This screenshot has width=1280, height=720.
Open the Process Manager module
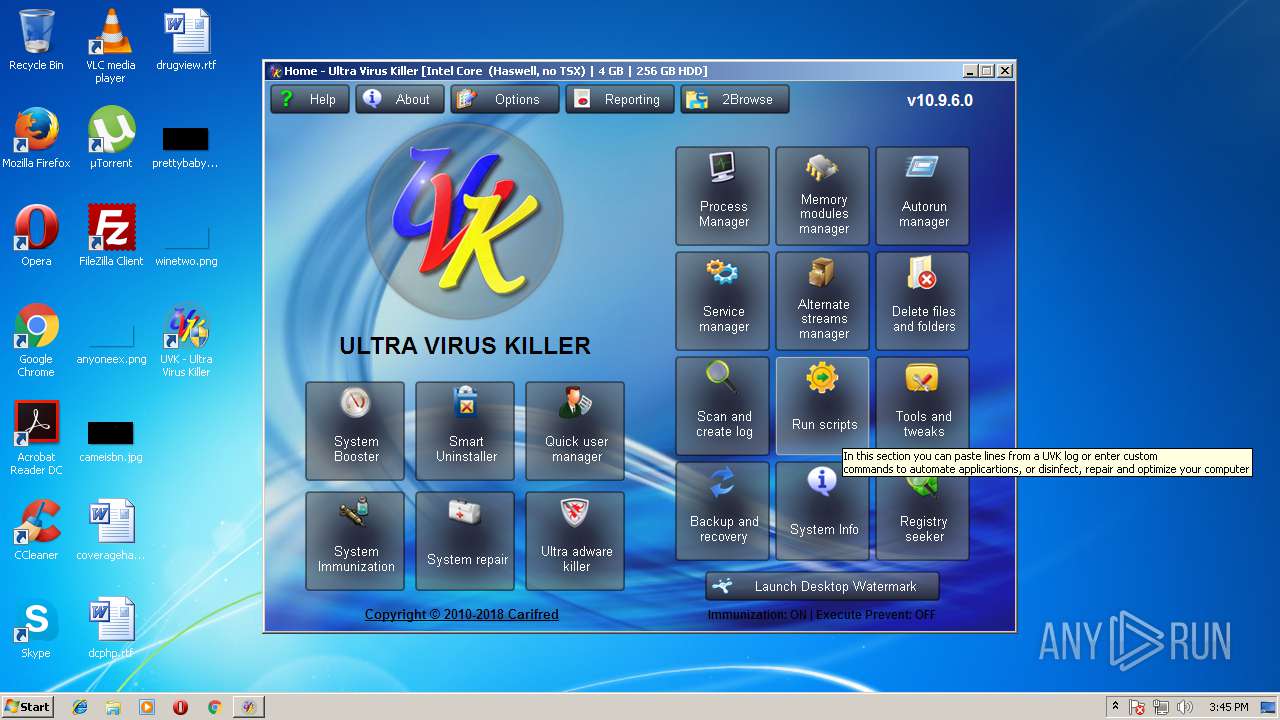pyautogui.click(x=723, y=196)
